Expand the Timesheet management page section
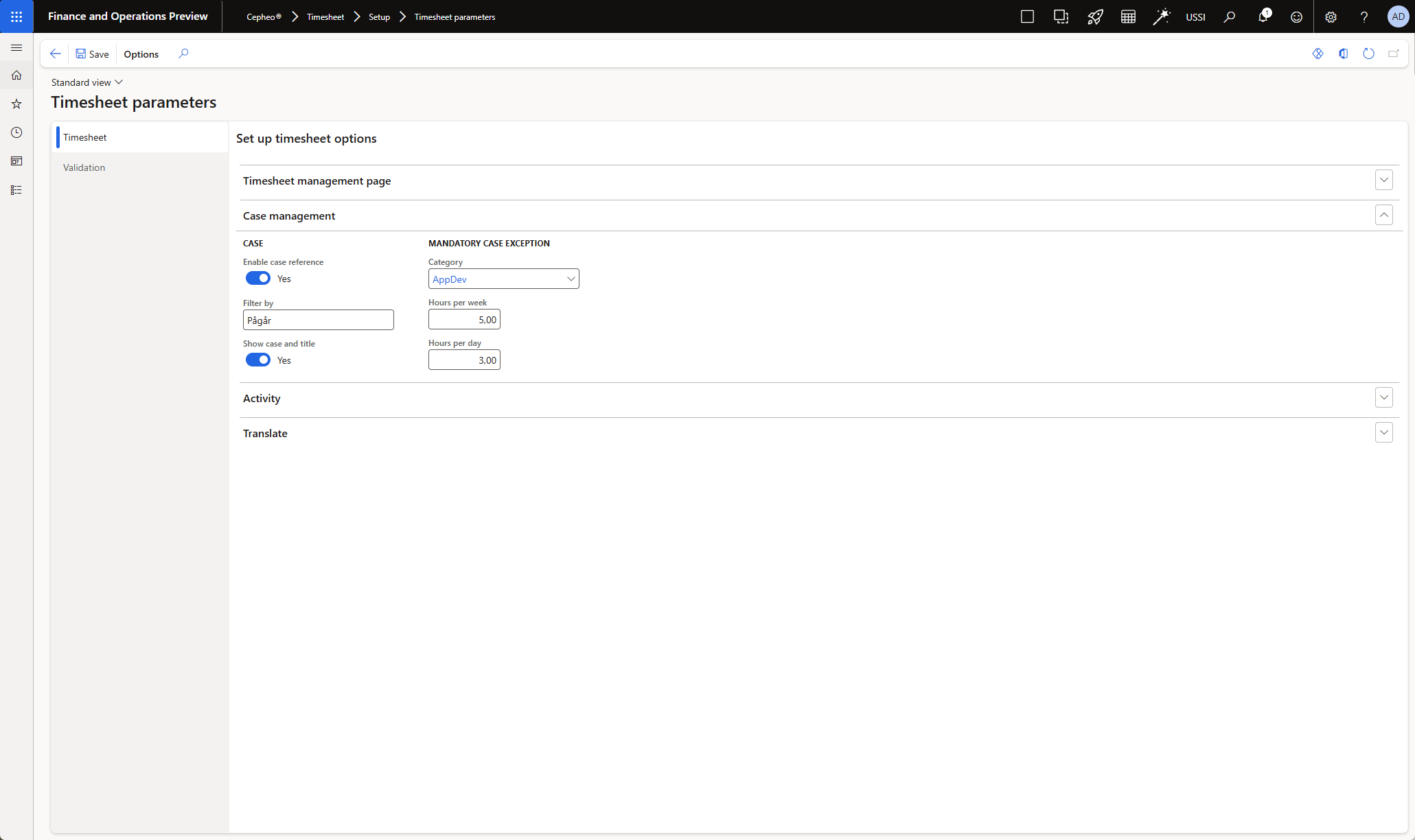This screenshot has width=1415, height=840. (x=1383, y=180)
